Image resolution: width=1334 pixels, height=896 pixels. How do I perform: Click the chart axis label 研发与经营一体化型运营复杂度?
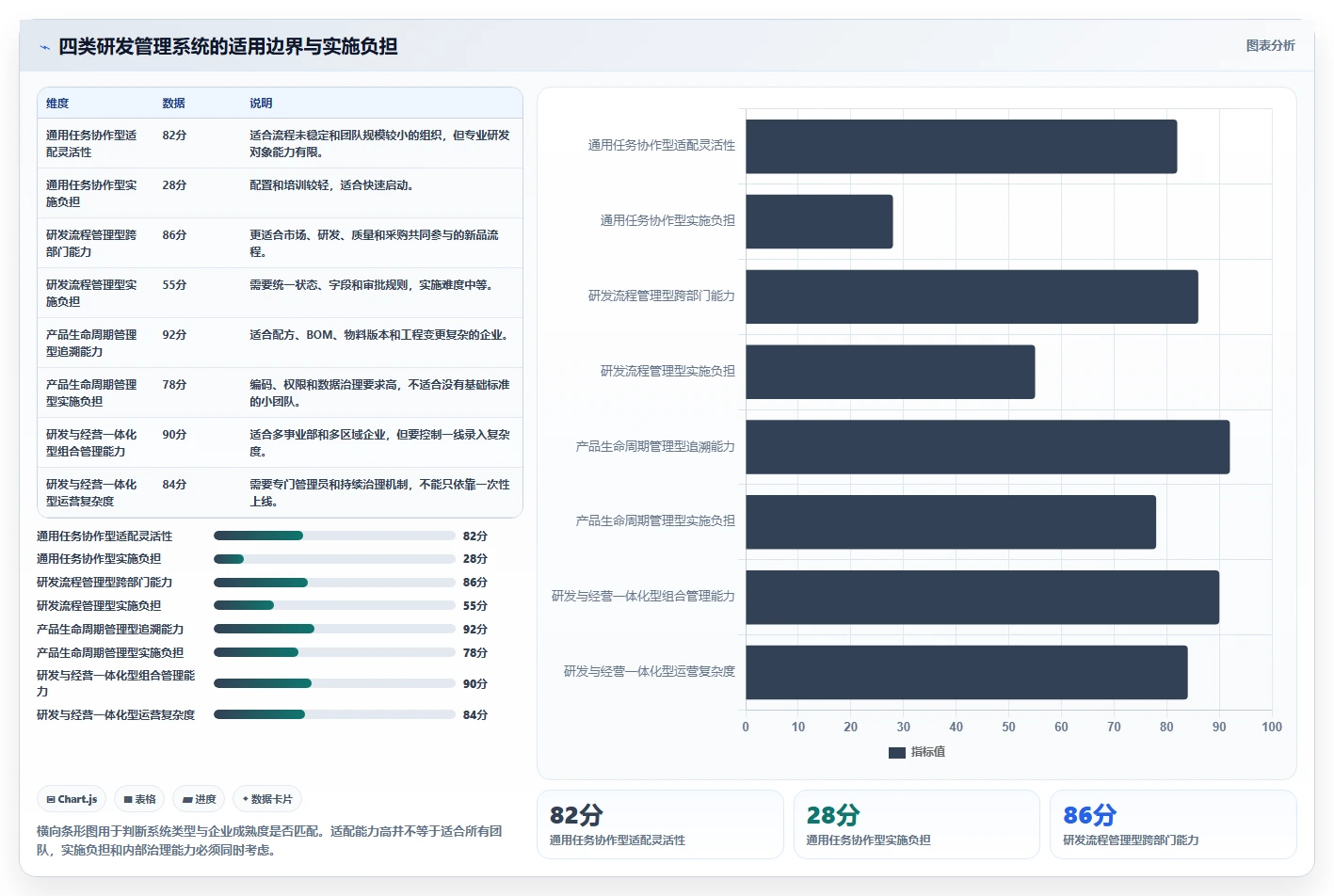[x=650, y=671]
